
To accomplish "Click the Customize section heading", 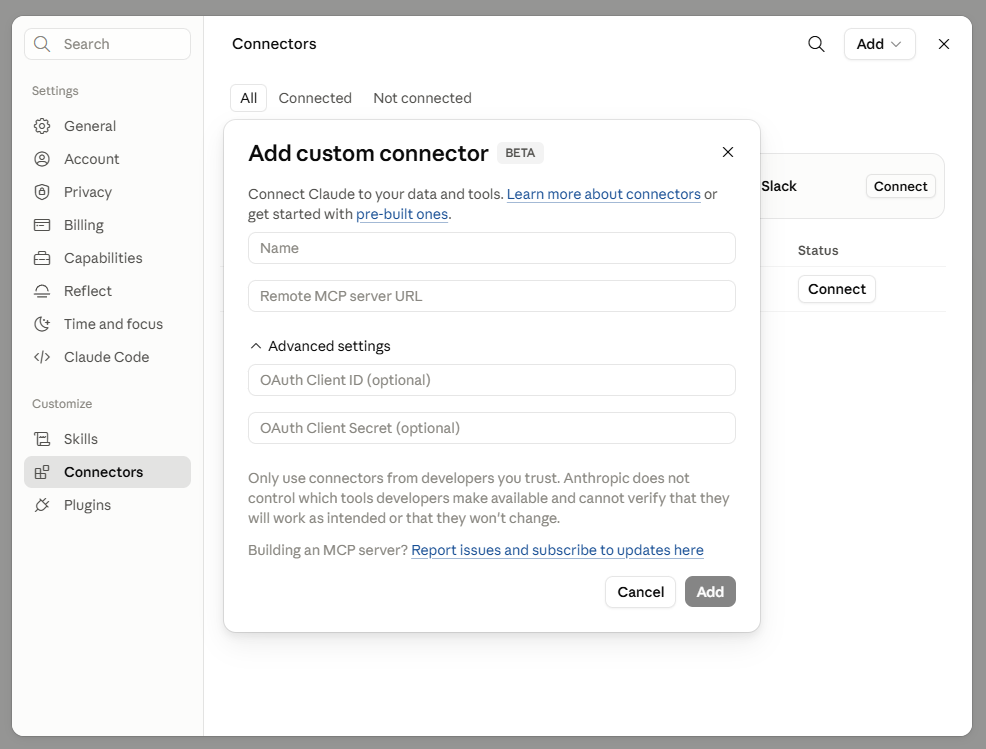I will 62,404.
